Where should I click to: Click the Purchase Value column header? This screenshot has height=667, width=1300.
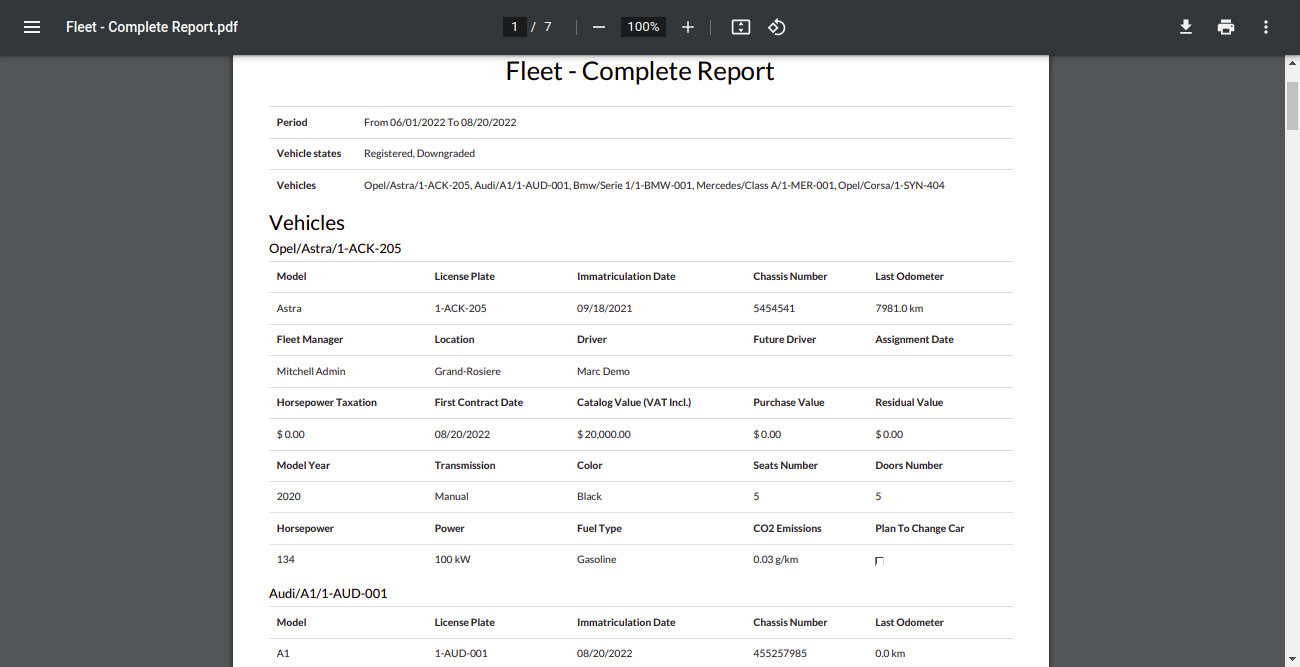click(x=789, y=402)
